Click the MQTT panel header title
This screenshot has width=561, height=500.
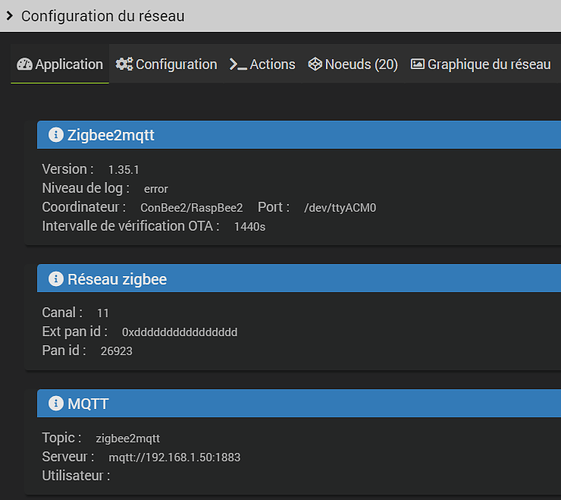[x=88, y=404]
